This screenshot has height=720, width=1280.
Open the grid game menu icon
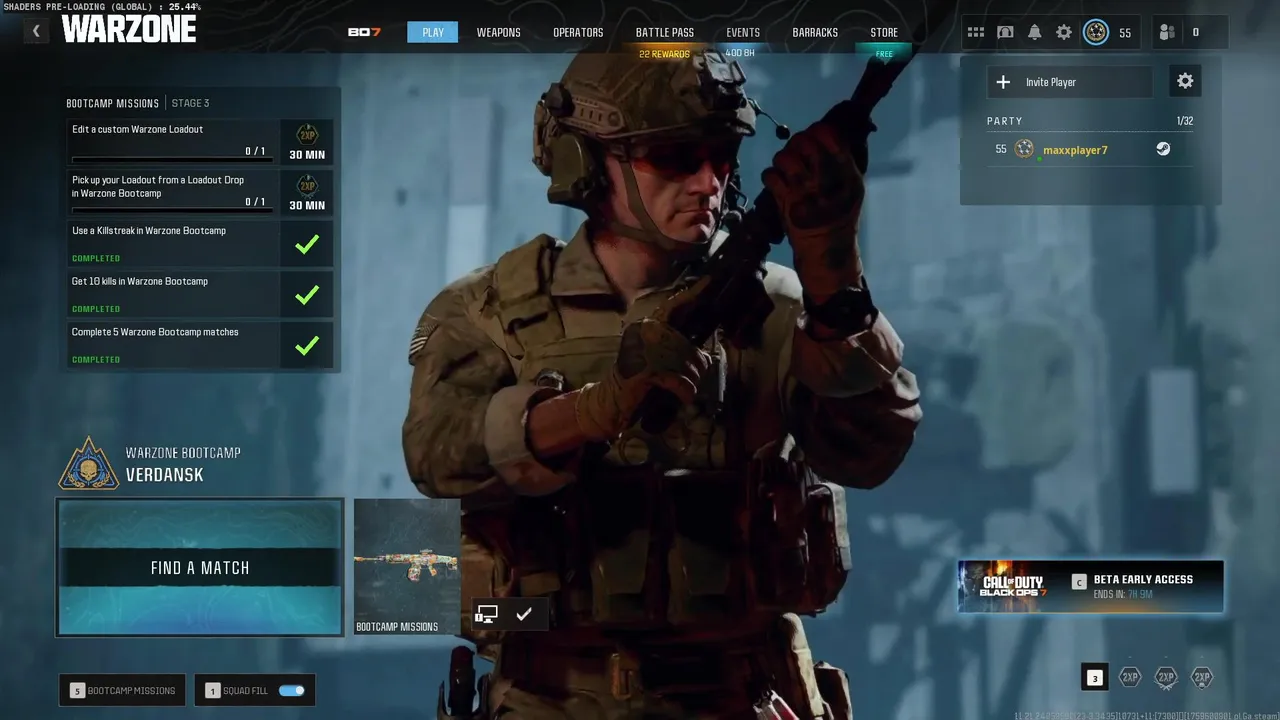[976, 32]
